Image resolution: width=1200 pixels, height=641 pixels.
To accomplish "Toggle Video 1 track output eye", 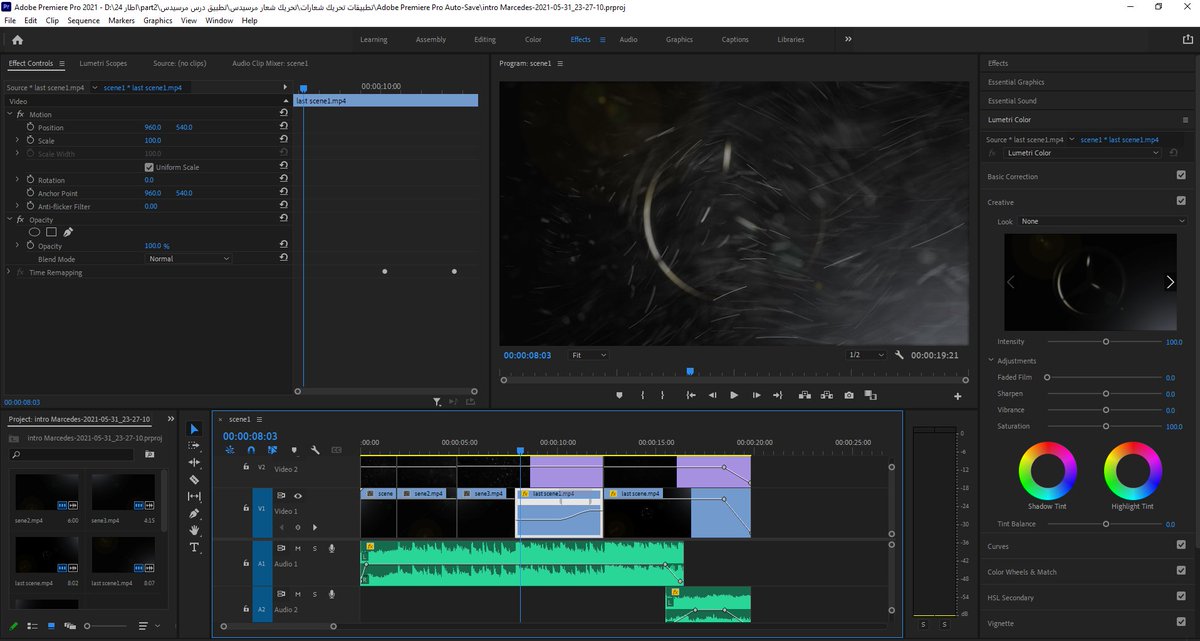I will coord(298,495).
